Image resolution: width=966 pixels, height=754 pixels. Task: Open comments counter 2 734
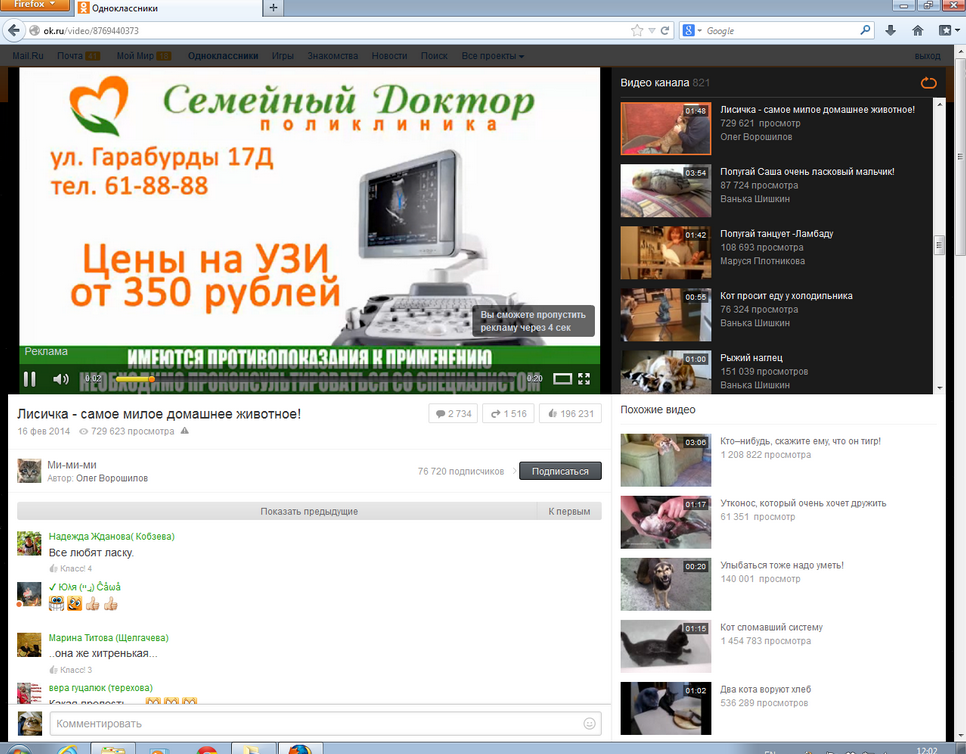[453, 413]
